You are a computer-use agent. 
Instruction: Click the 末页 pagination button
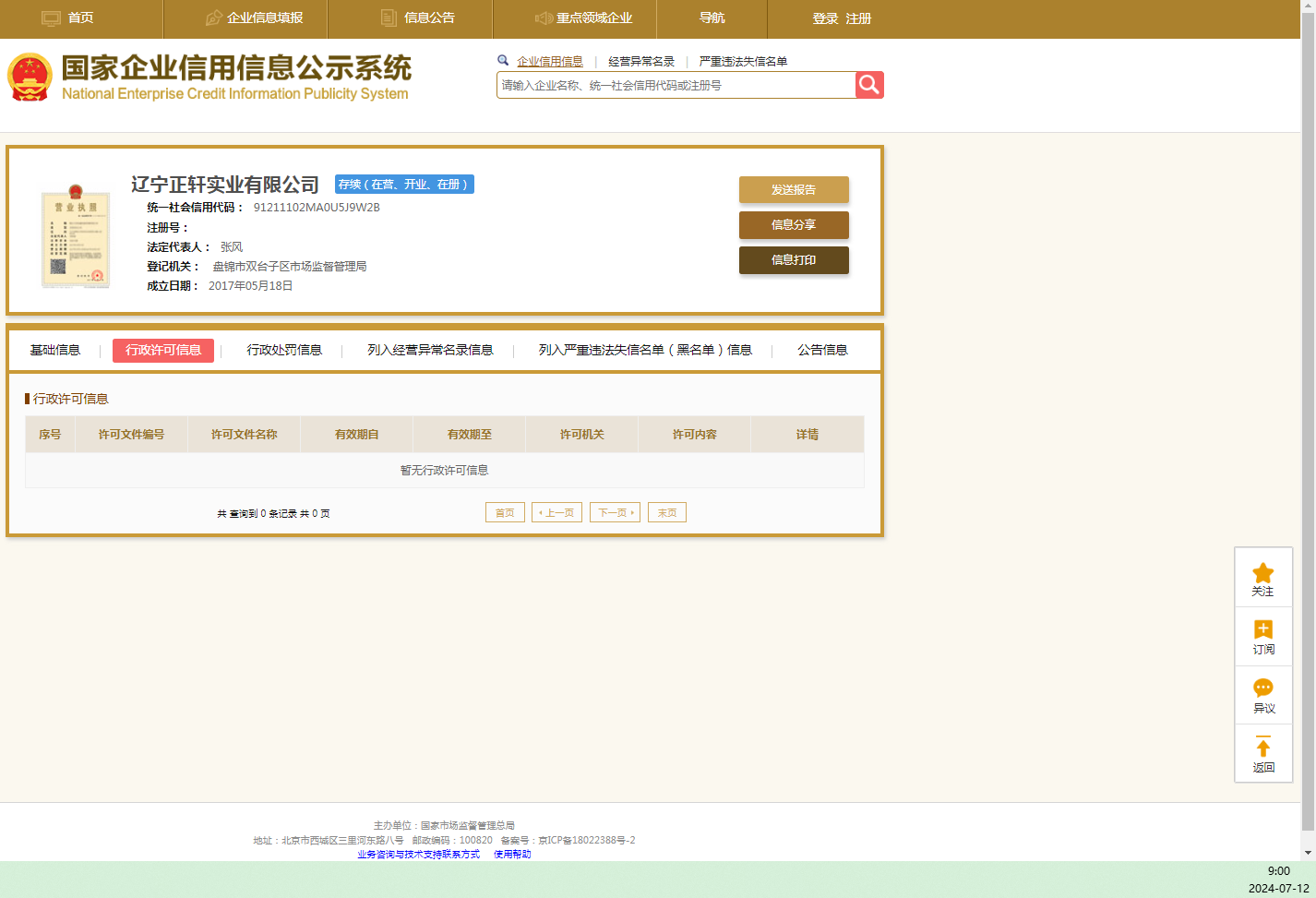click(x=667, y=512)
